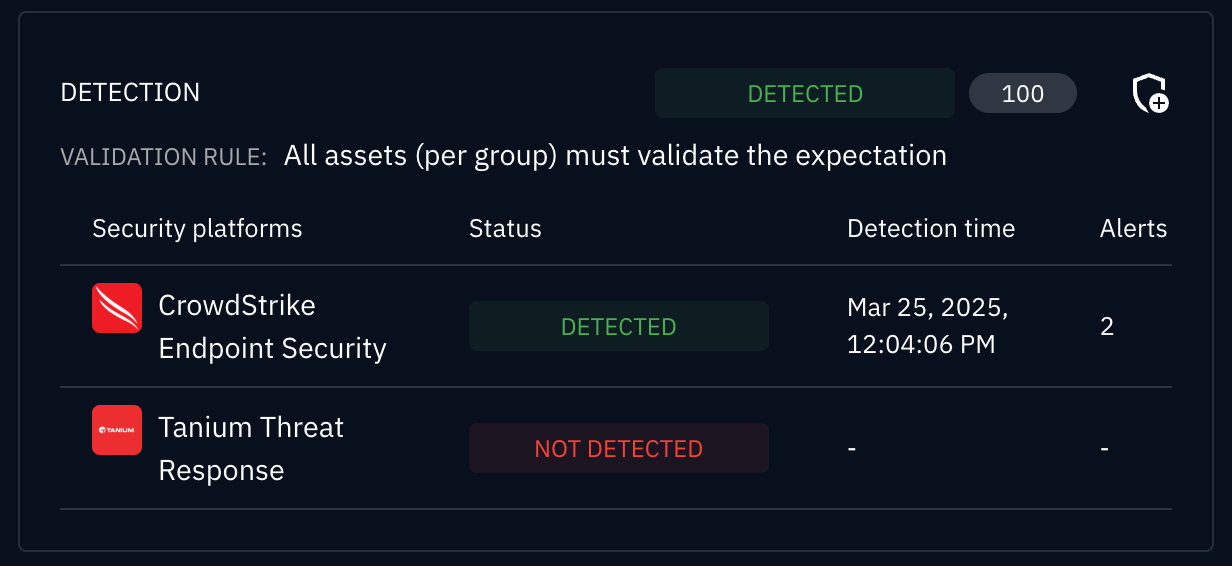Click the DETECTION section title
This screenshot has height=566, width=1232.
[130, 93]
